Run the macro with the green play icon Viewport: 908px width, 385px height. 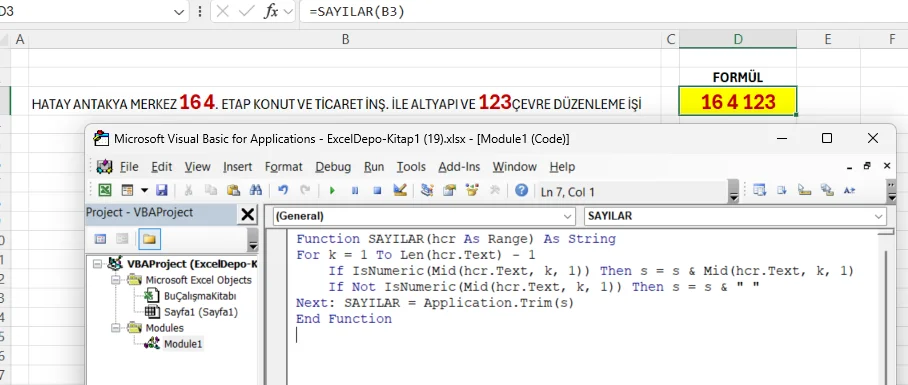[x=332, y=191]
